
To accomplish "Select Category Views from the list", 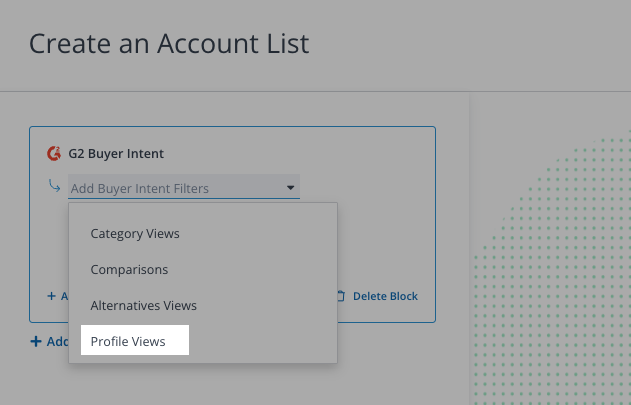I will 135,234.
